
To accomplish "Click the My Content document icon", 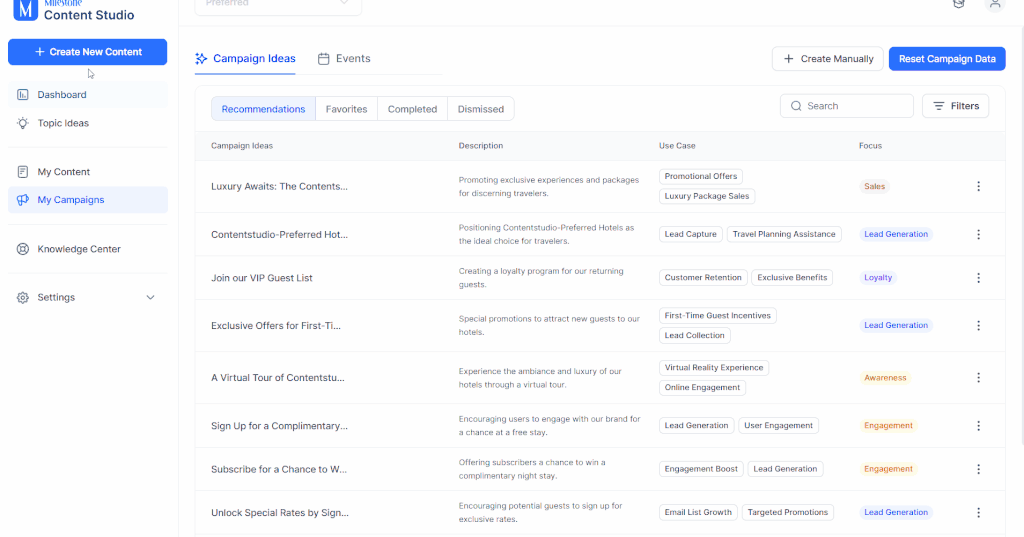I will [x=23, y=172].
